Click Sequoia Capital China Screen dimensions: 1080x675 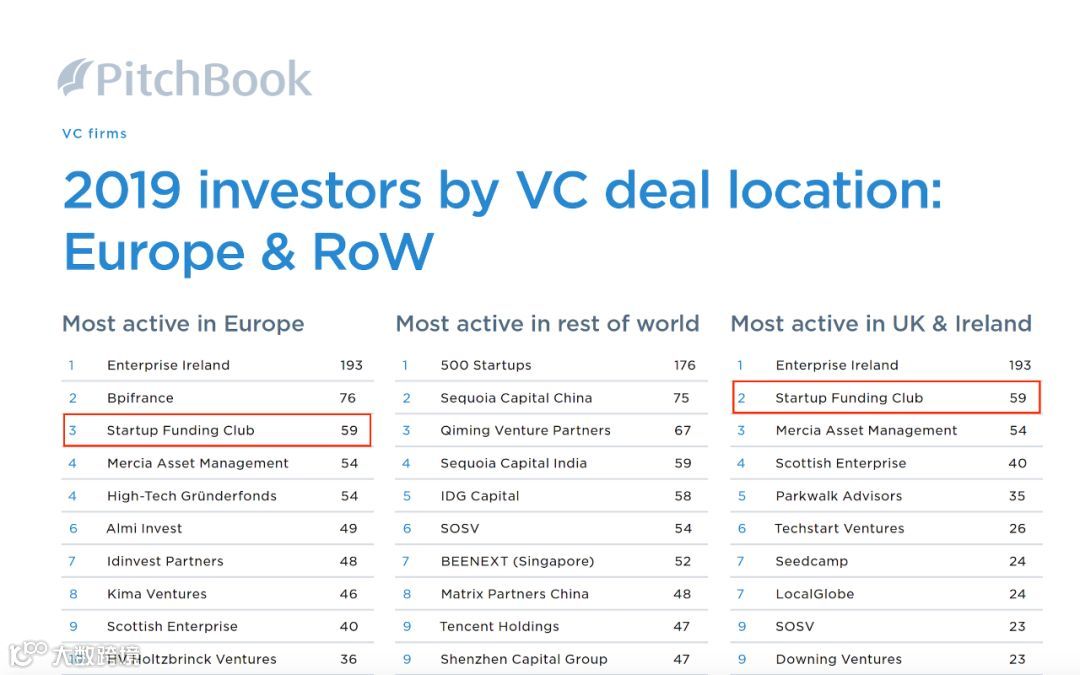pyautogui.click(x=516, y=398)
